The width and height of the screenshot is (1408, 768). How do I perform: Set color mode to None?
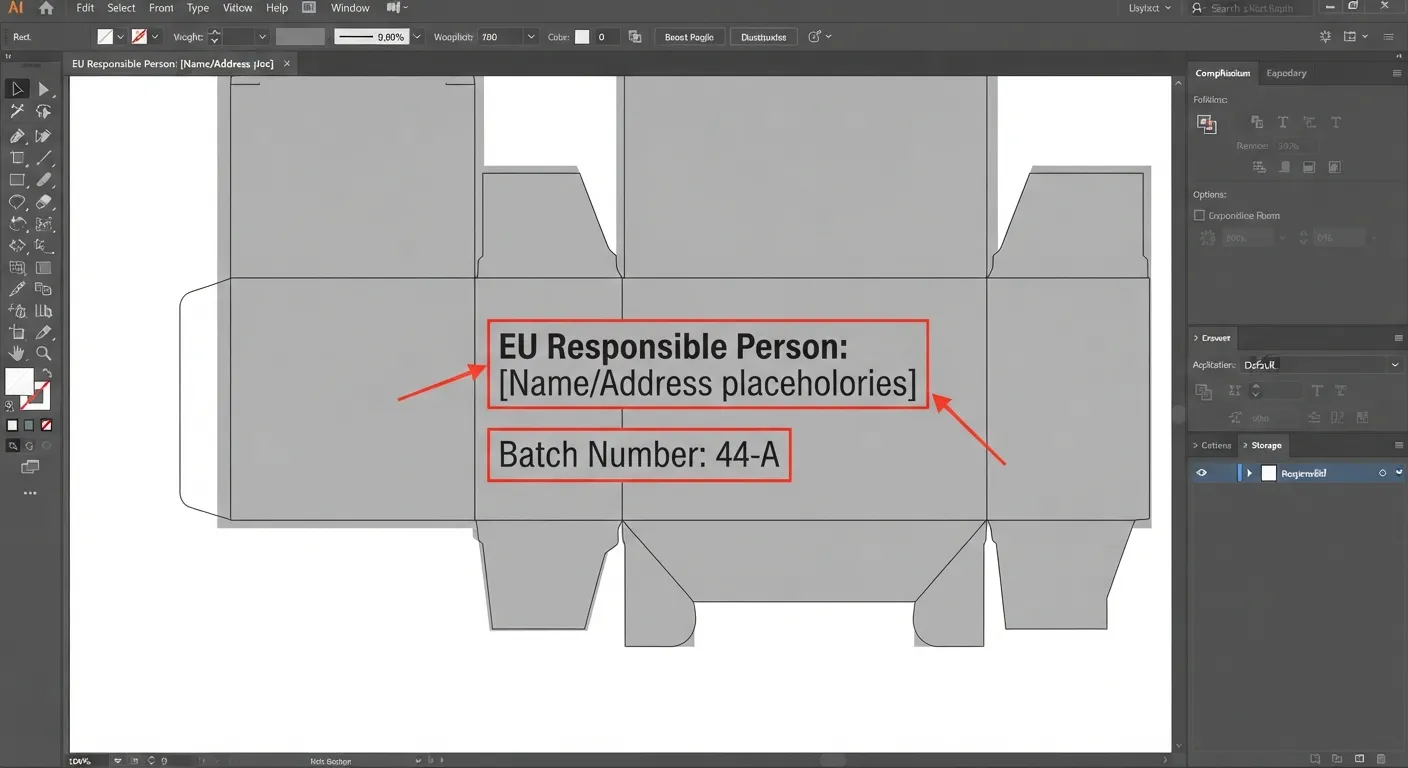[46, 425]
